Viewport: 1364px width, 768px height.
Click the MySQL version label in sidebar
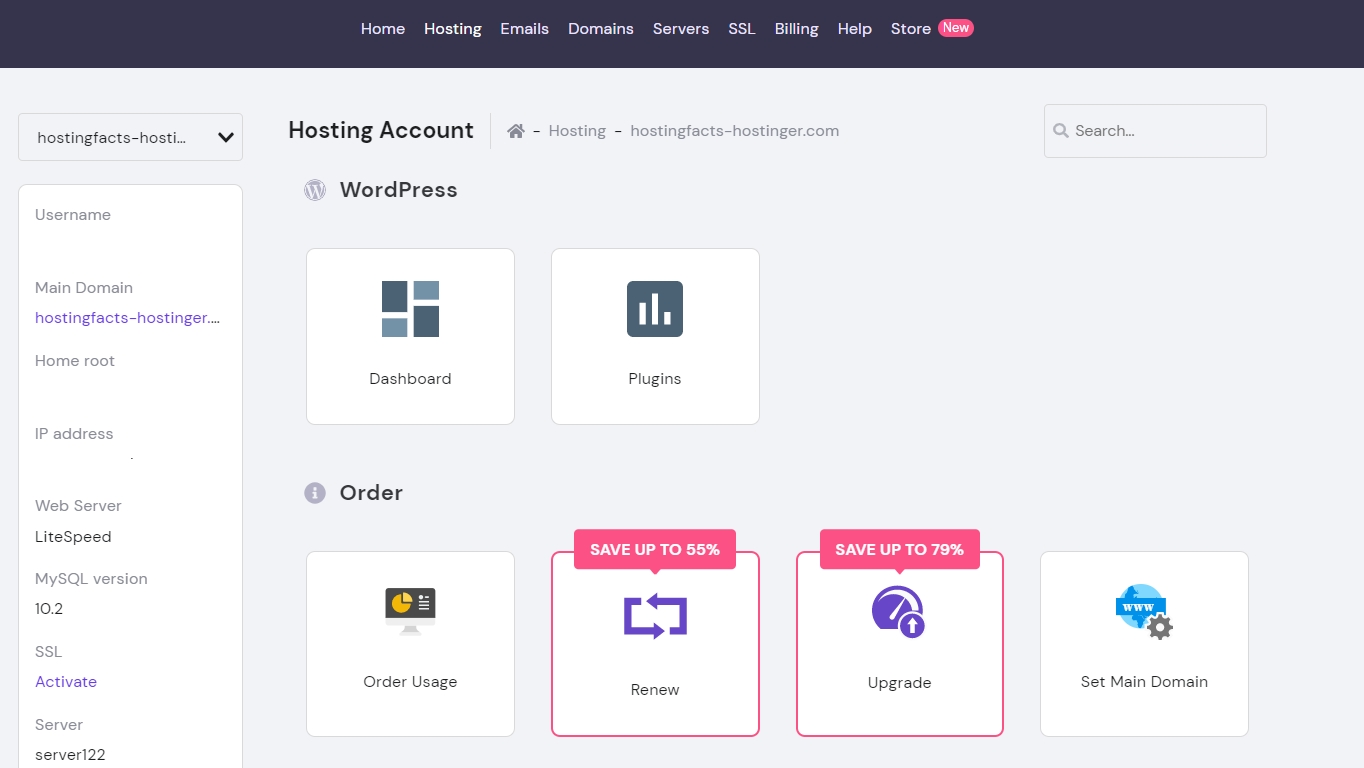click(91, 579)
